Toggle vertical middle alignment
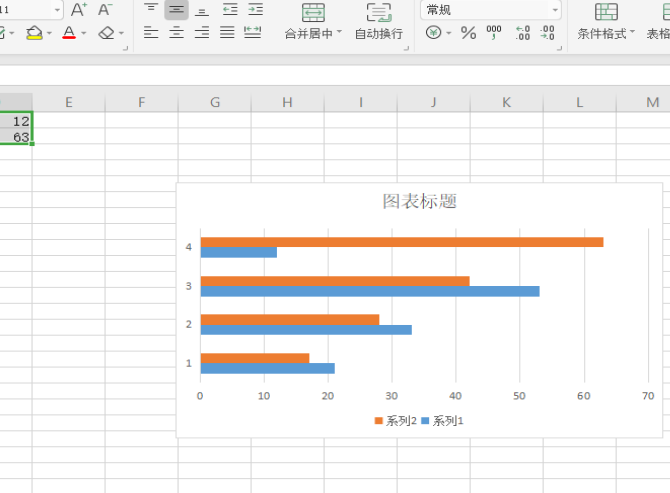 (176, 9)
